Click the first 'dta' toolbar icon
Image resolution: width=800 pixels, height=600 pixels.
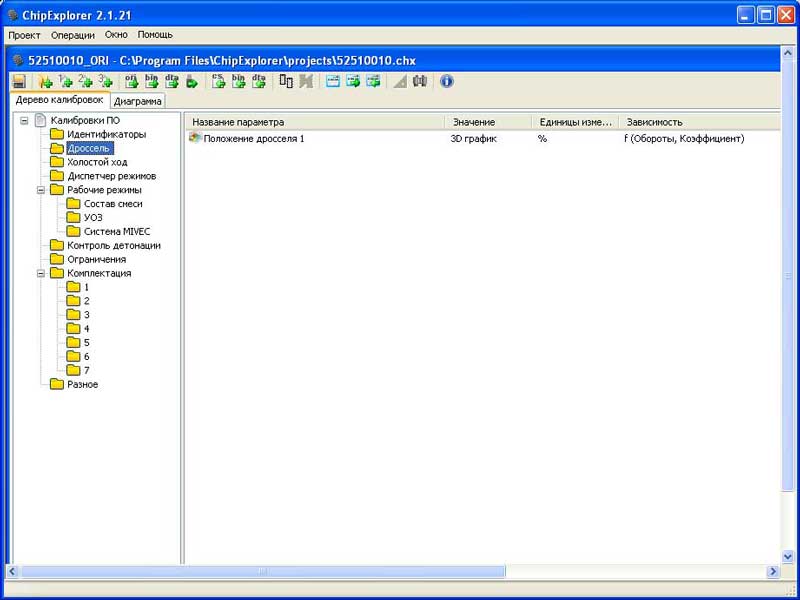(x=171, y=81)
